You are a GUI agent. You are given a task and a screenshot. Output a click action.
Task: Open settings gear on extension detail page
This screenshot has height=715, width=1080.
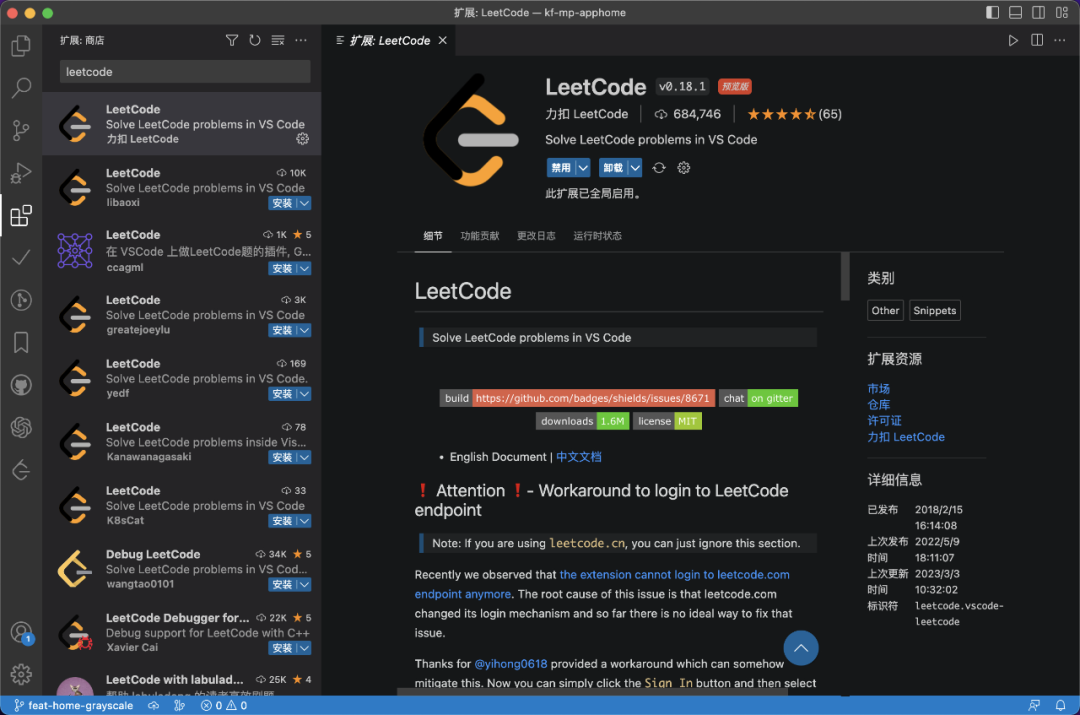click(x=683, y=168)
